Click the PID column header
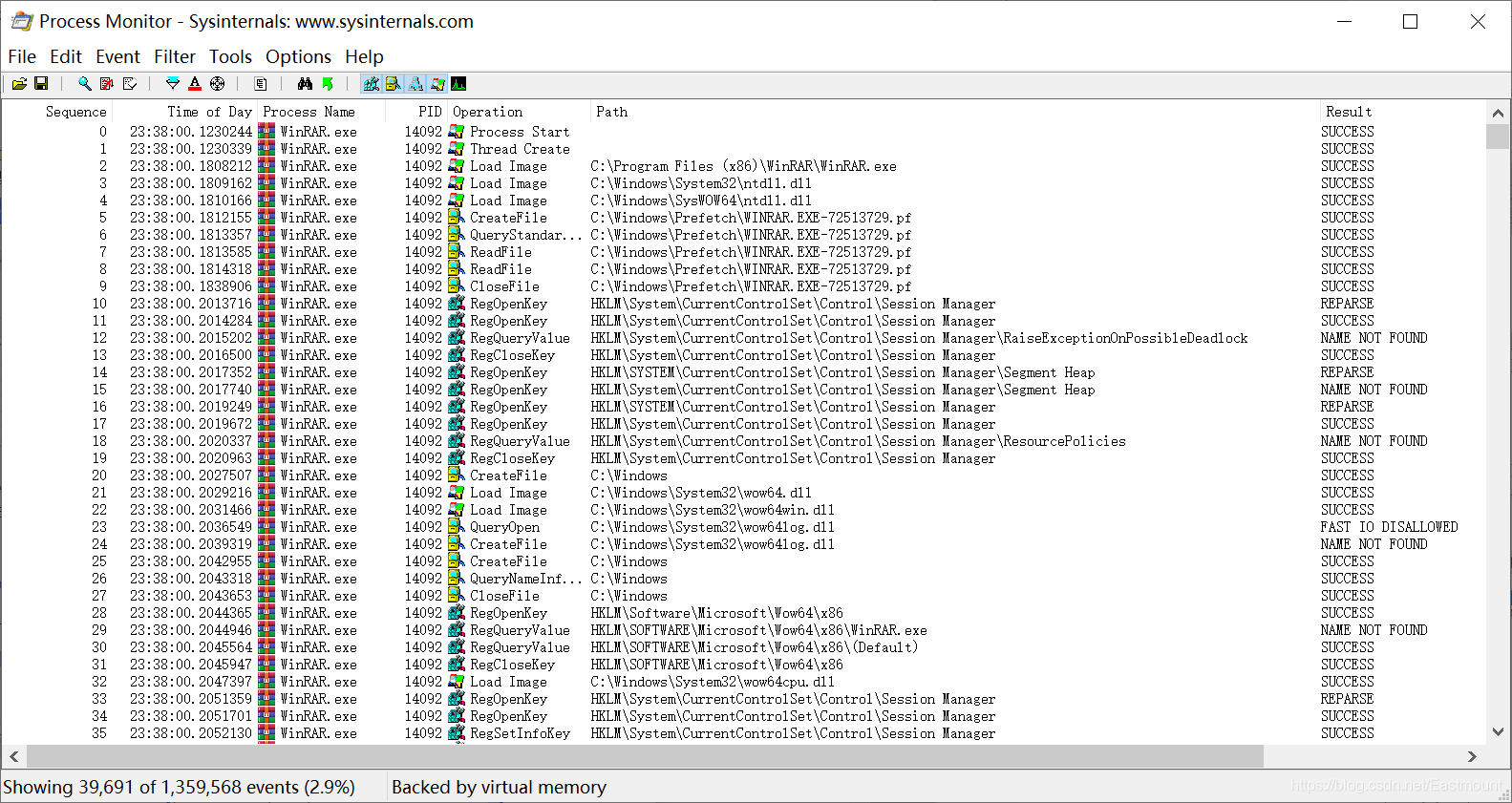The image size is (1512, 803). pyautogui.click(x=416, y=112)
